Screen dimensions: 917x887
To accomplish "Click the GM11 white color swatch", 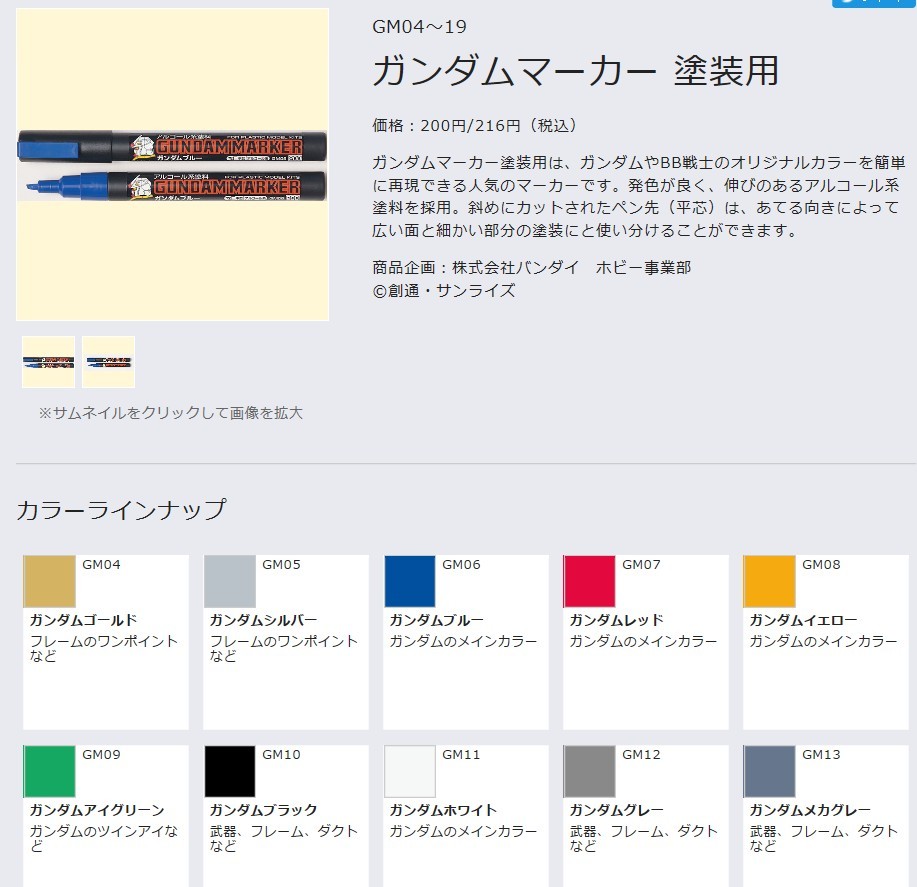I will [x=410, y=771].
